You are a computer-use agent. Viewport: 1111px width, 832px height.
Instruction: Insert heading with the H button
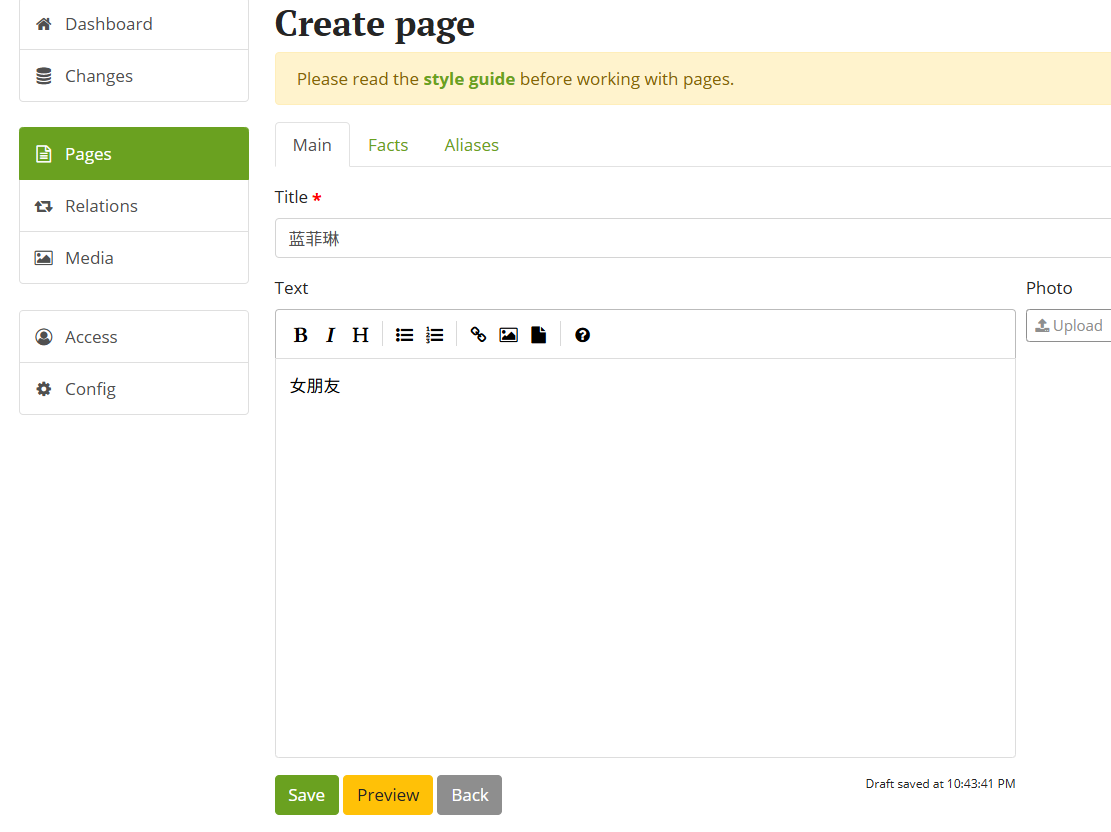360,335
